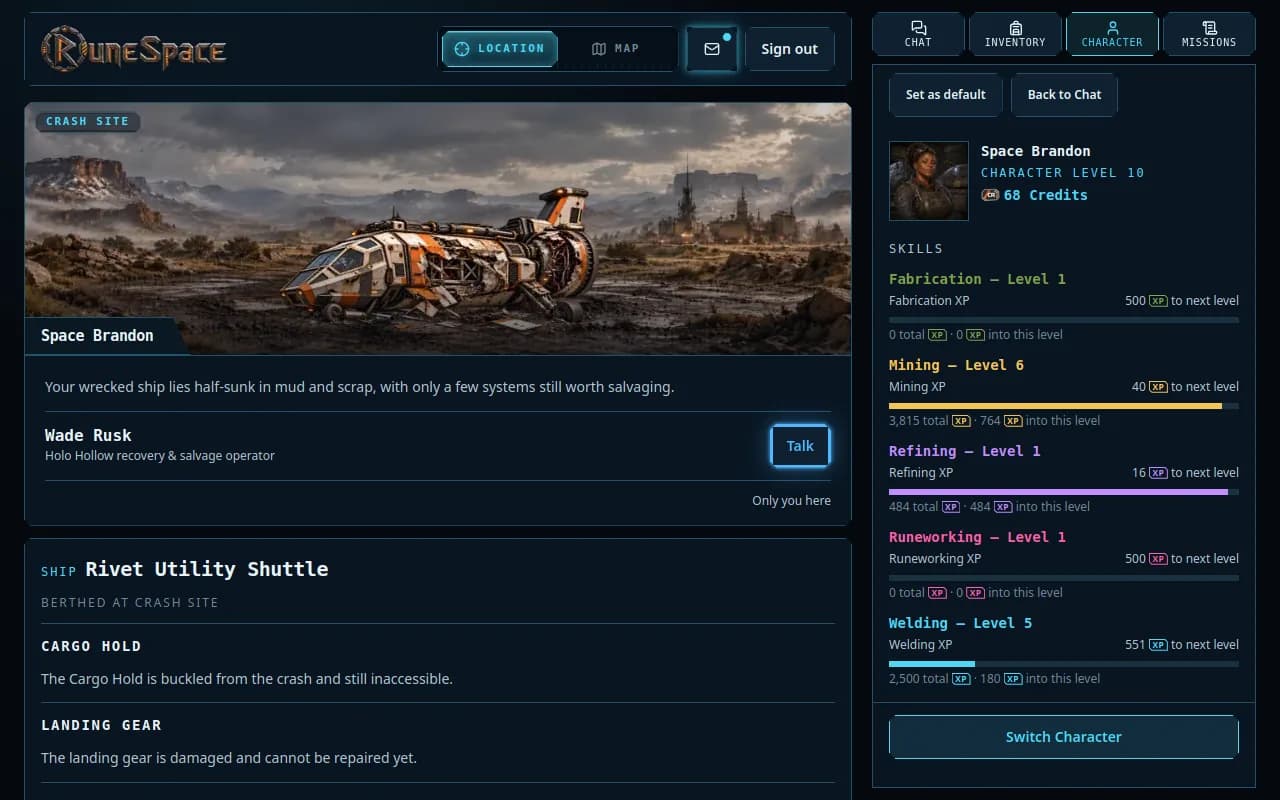Click the "CARGO HOLD" heading

(x=91, y=646)
